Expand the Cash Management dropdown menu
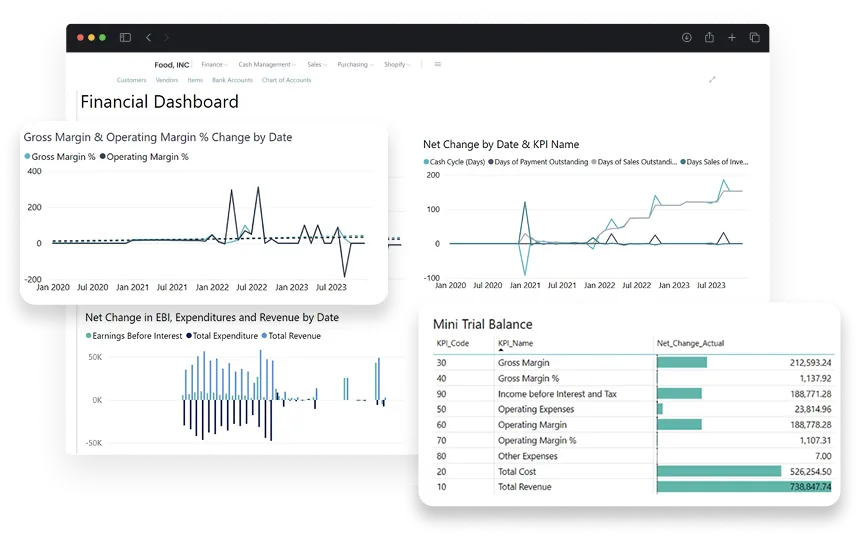 point(266,64)
